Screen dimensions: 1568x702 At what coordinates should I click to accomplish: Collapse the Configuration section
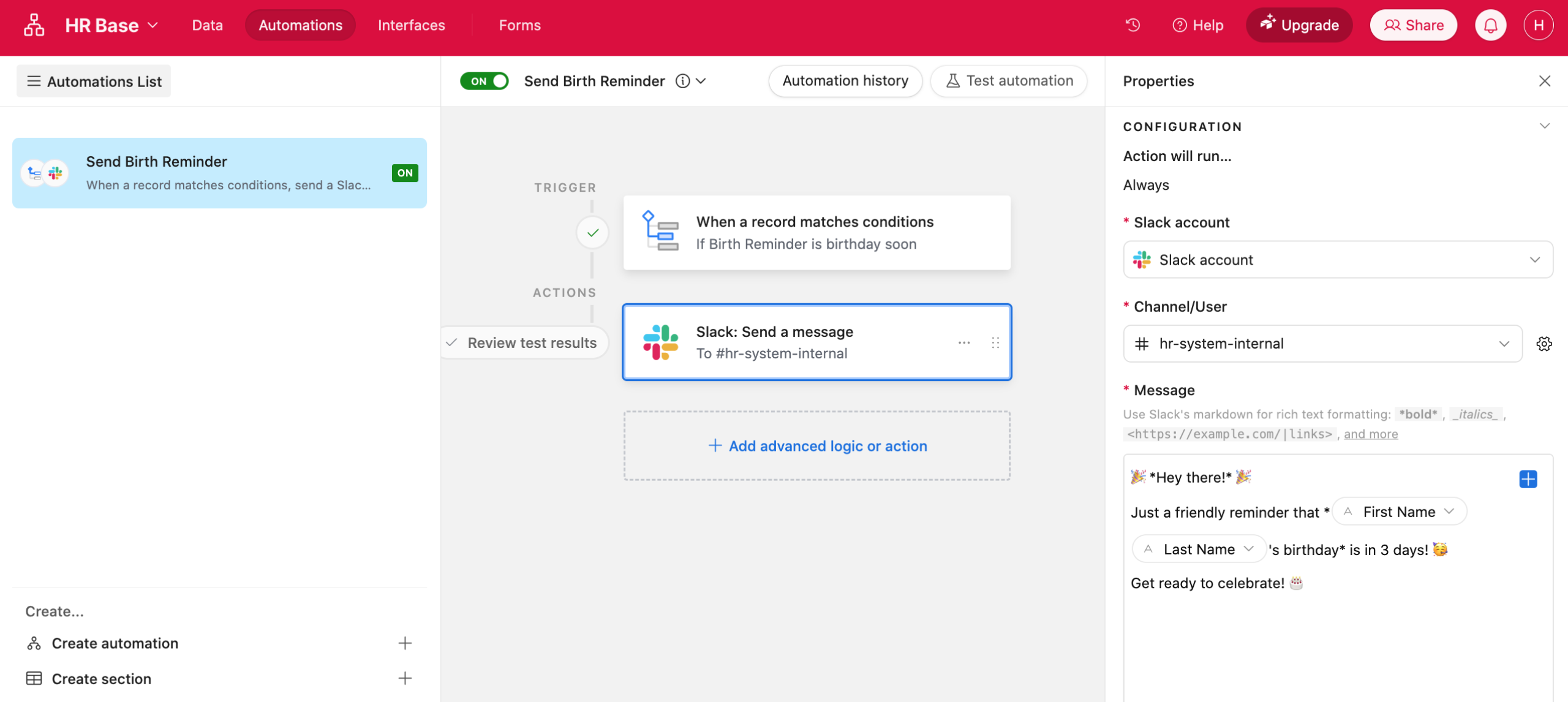tap(1544, 126)
